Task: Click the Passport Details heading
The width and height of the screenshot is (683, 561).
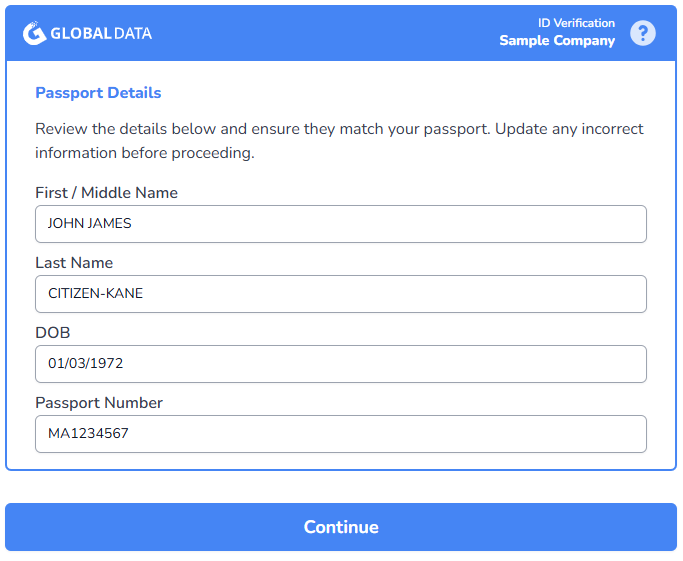Action: pos(98,93)
